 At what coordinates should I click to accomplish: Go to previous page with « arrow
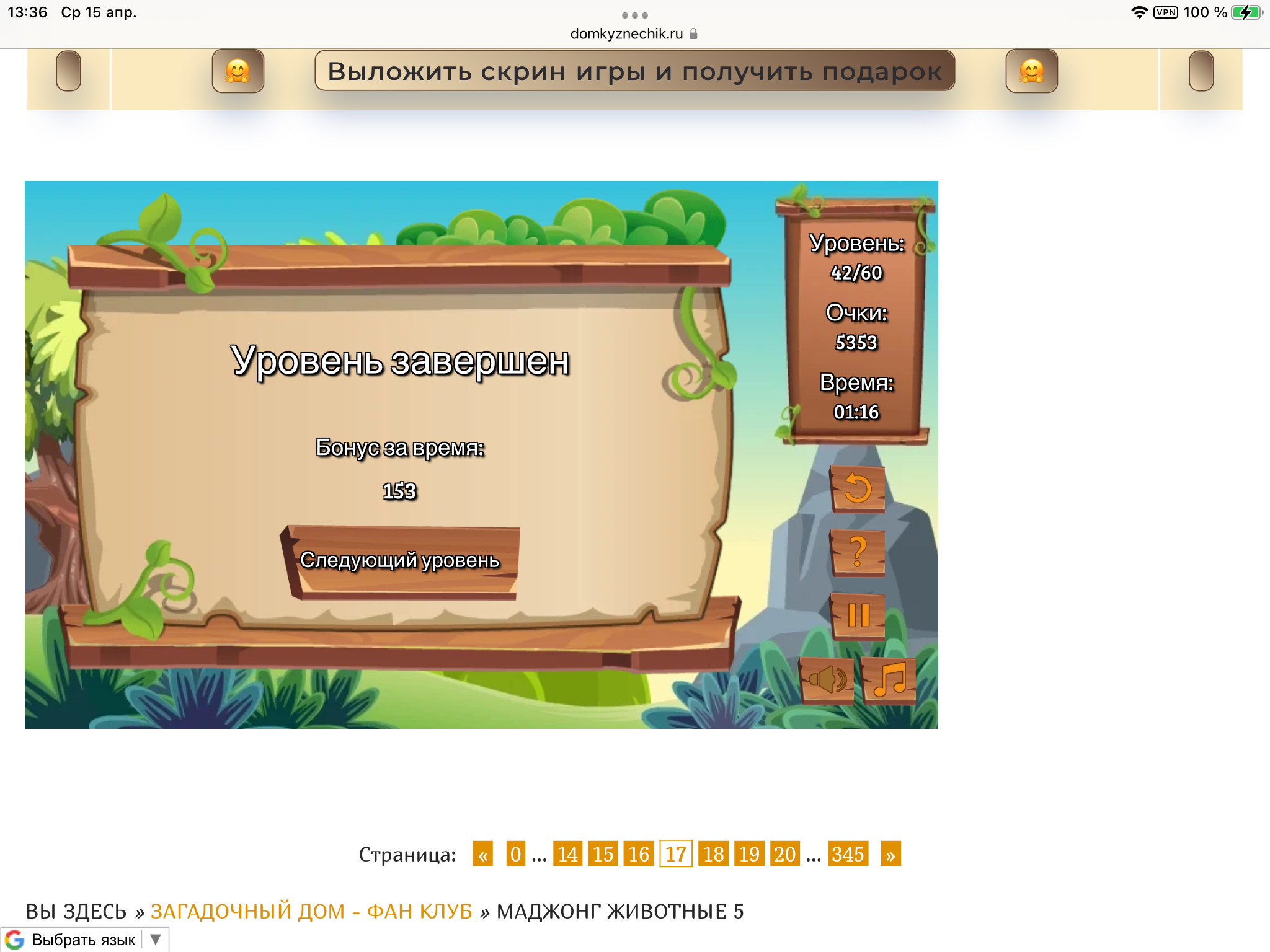[482, 854]
